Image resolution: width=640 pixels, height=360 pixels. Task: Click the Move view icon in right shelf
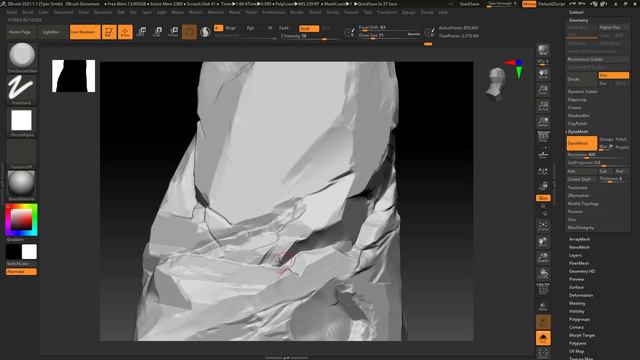[543, 242]
